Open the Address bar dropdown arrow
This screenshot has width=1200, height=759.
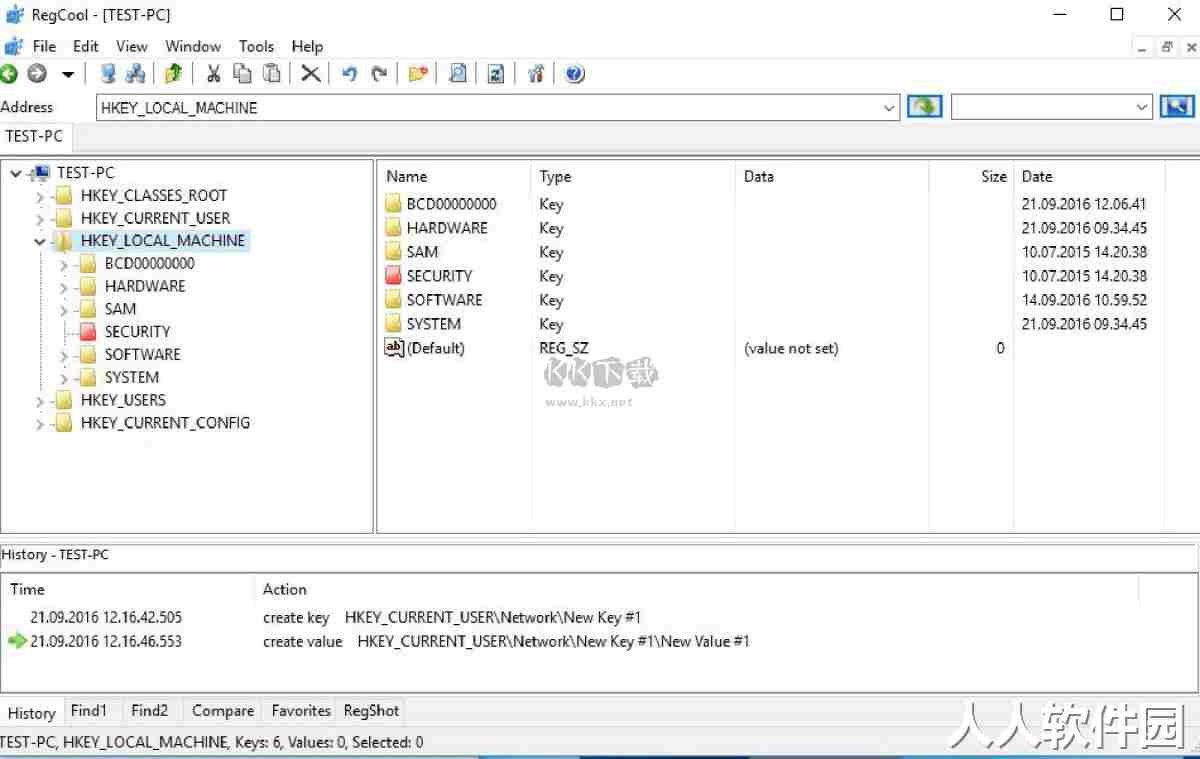pos(890,107)
